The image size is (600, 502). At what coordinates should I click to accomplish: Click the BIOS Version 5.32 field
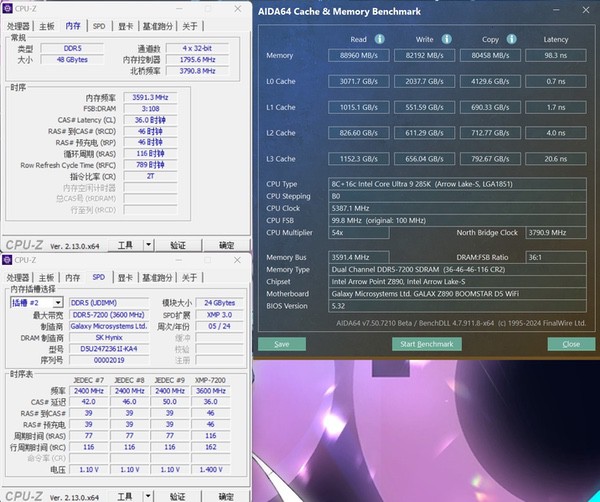point(457,306)
